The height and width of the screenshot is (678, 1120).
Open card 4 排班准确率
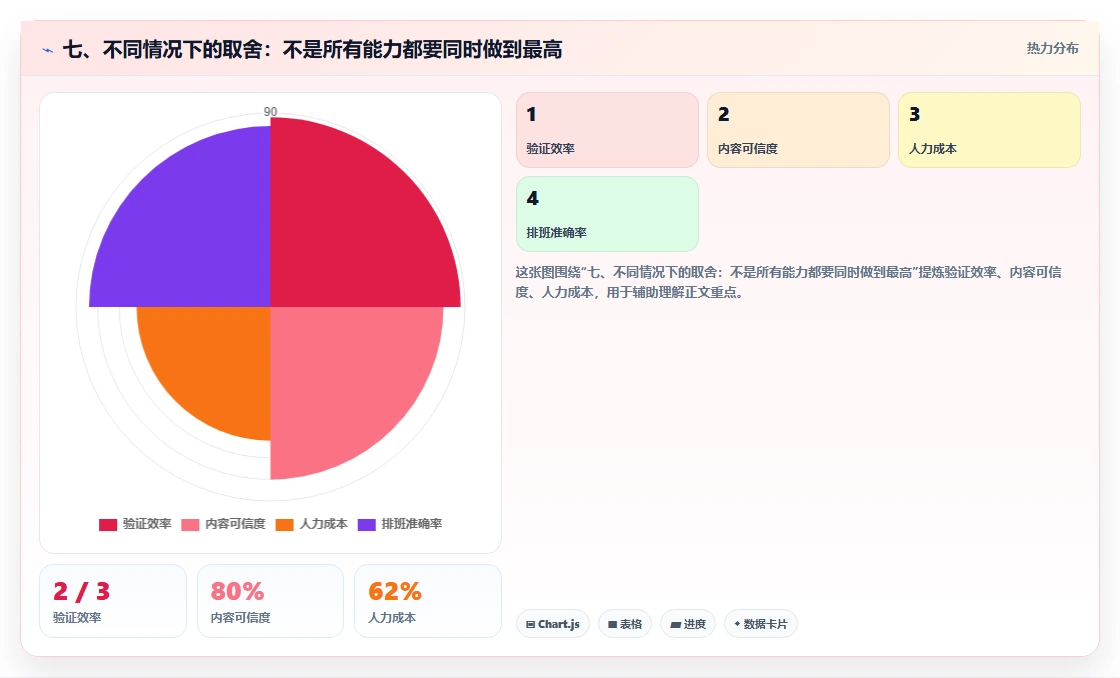pos(607,214)
